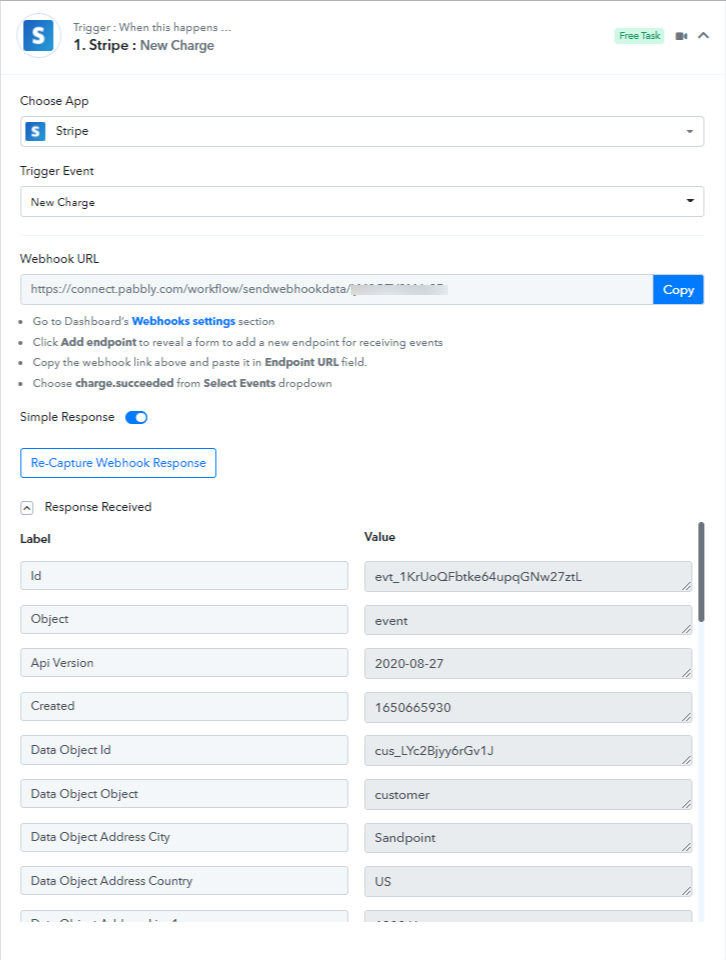Click the 'Value' column header

380,537
